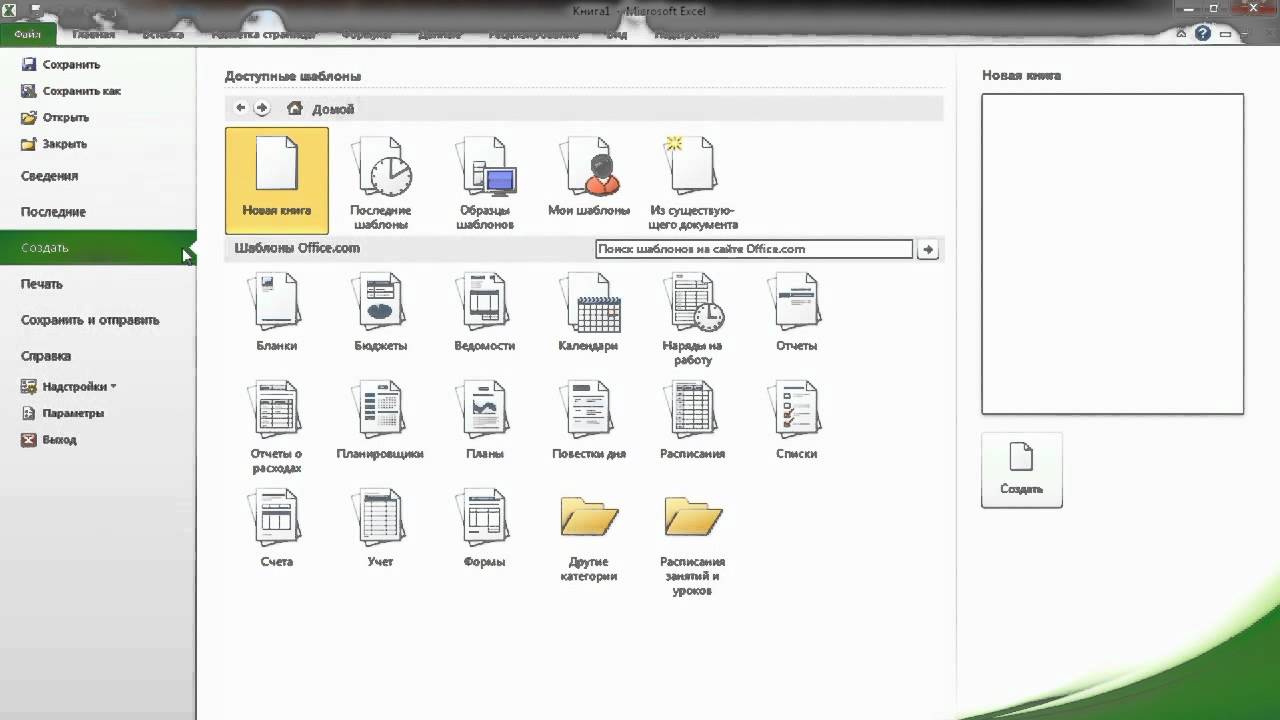Screen dimensions: 1280x720
Task: Open the Учет template category
Action: (380, 528)
